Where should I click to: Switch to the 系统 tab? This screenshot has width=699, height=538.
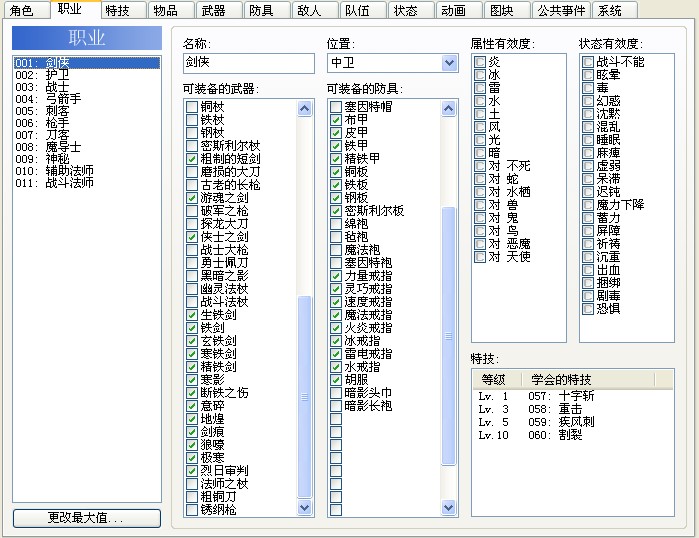point(615,10)
